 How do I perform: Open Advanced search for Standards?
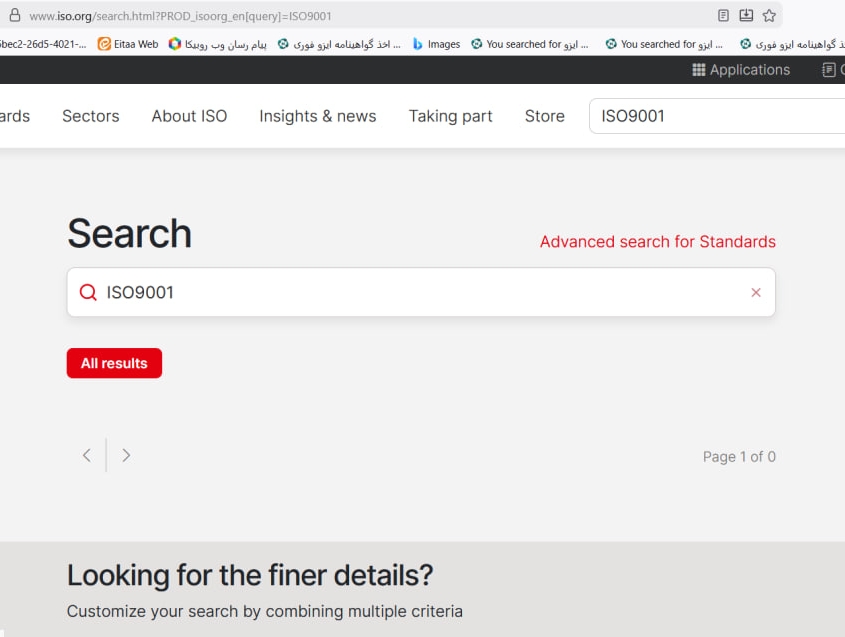657,242
